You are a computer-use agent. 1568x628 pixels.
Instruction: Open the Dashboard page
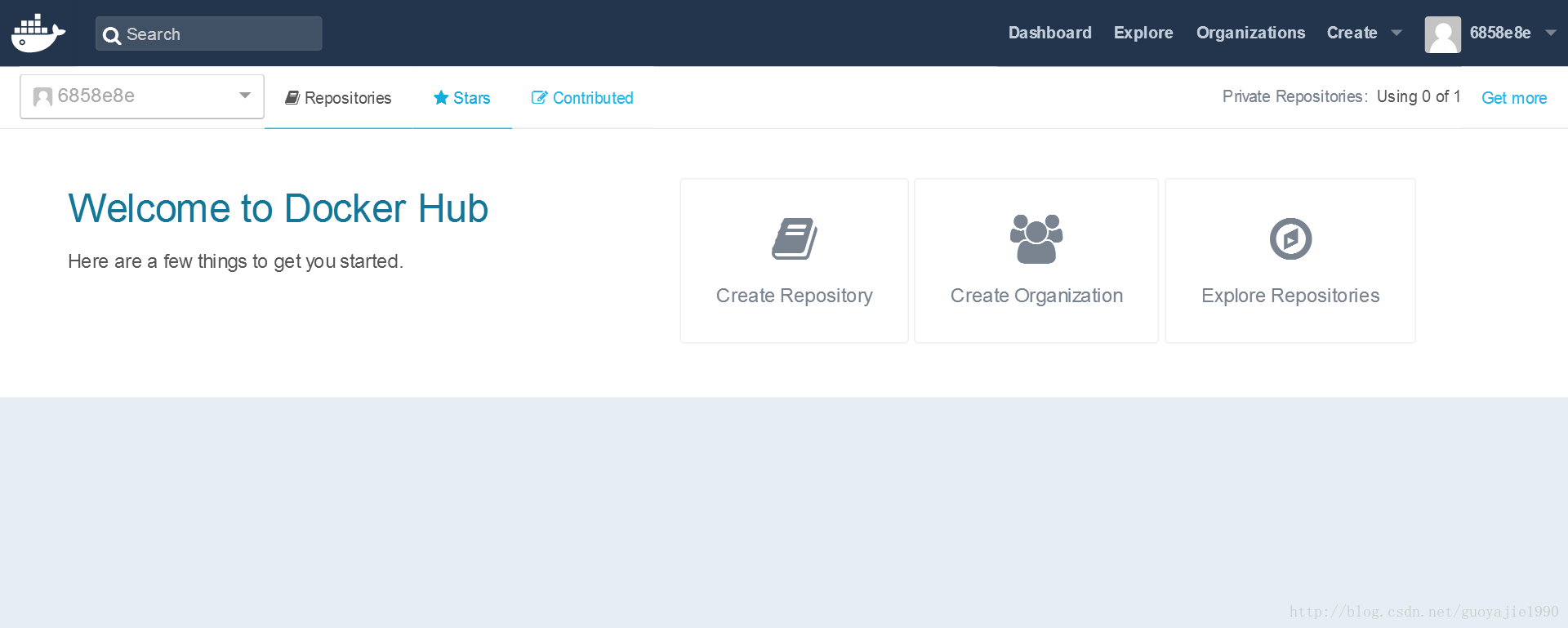pos(1049,33)
